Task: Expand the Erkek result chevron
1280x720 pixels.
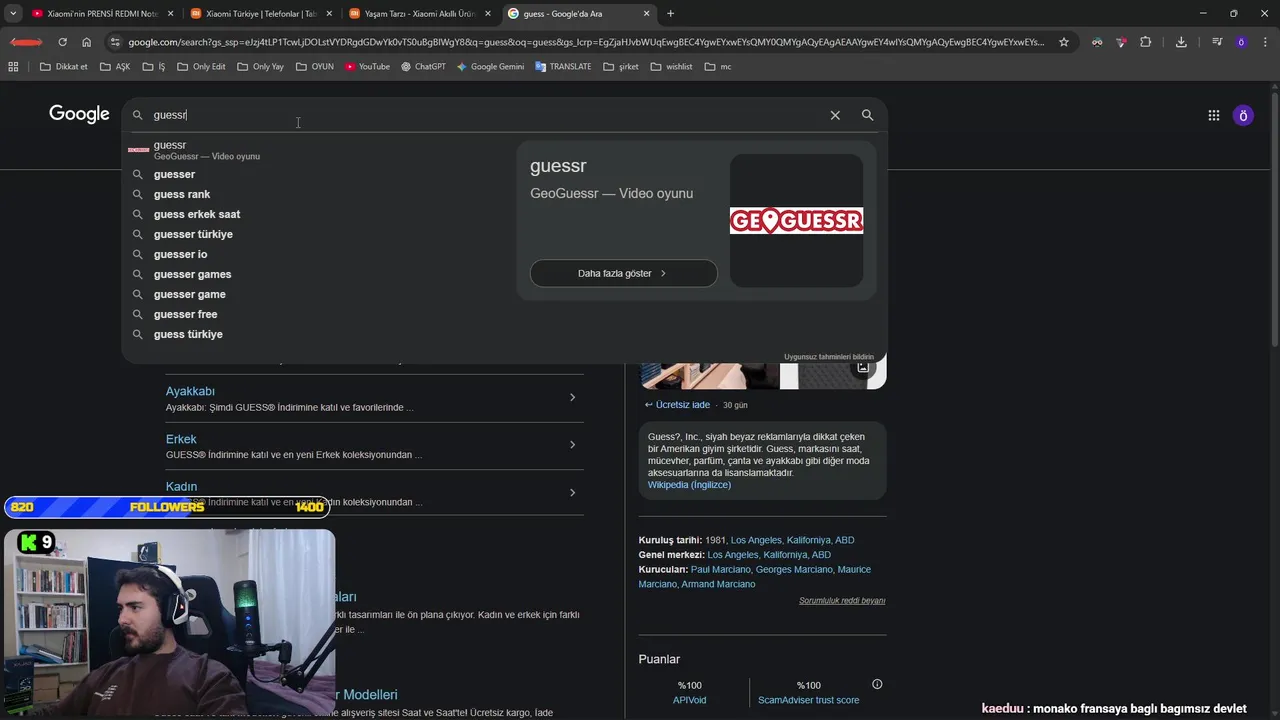Action: click(x=572, y=445)
